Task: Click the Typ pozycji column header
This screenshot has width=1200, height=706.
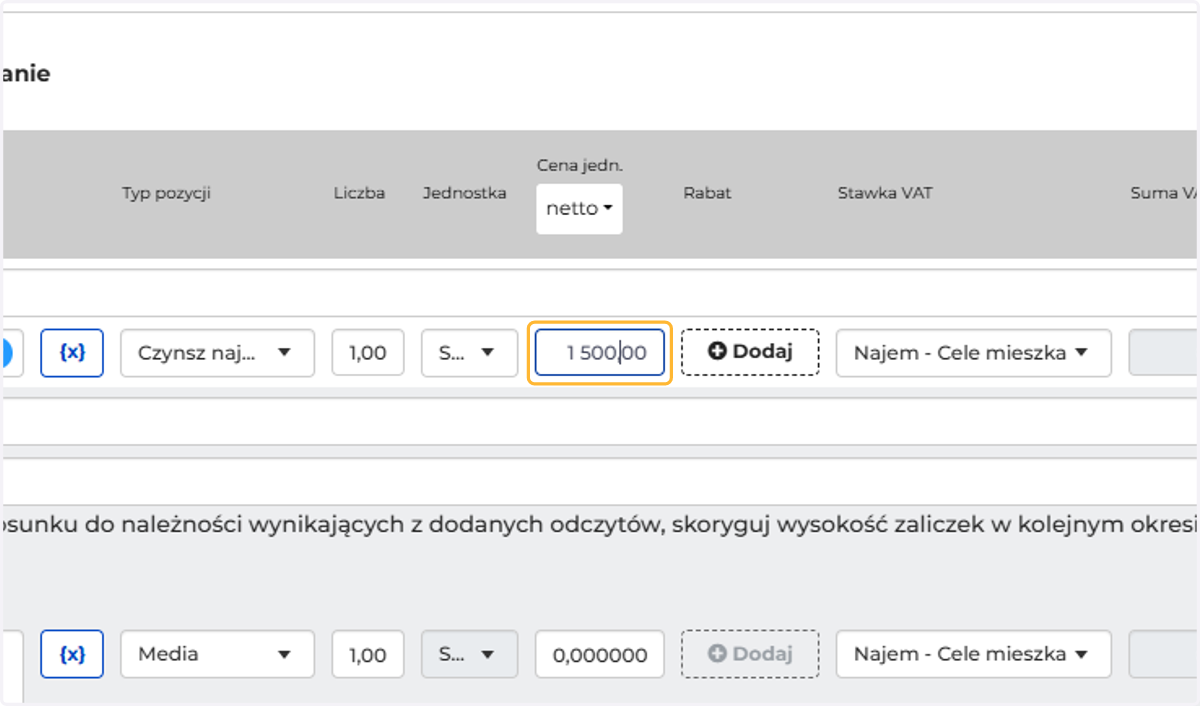Action: coord(166,193)
